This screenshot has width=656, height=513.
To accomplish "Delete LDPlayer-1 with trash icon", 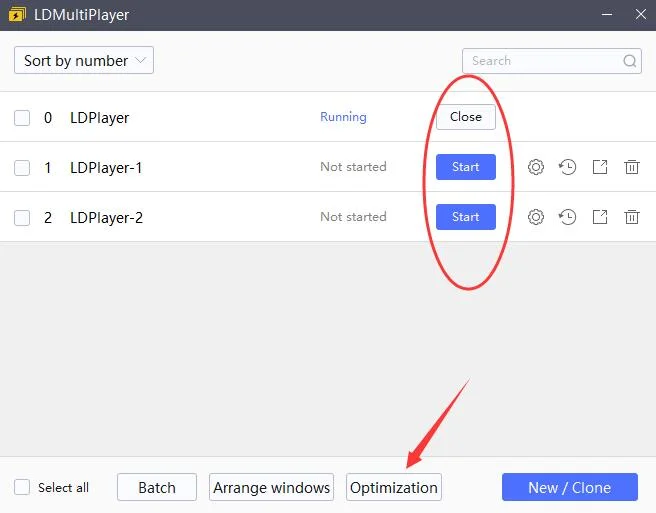I will [x=632, y=167].
